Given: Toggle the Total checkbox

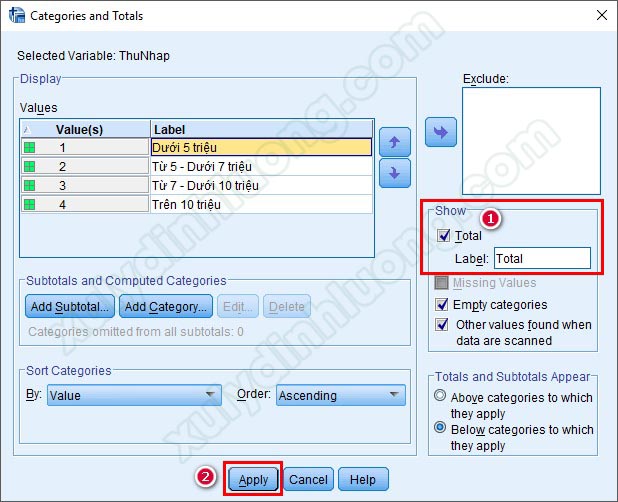Looking at the screenshot, I should pyautogui.click(x=443, y=236).
